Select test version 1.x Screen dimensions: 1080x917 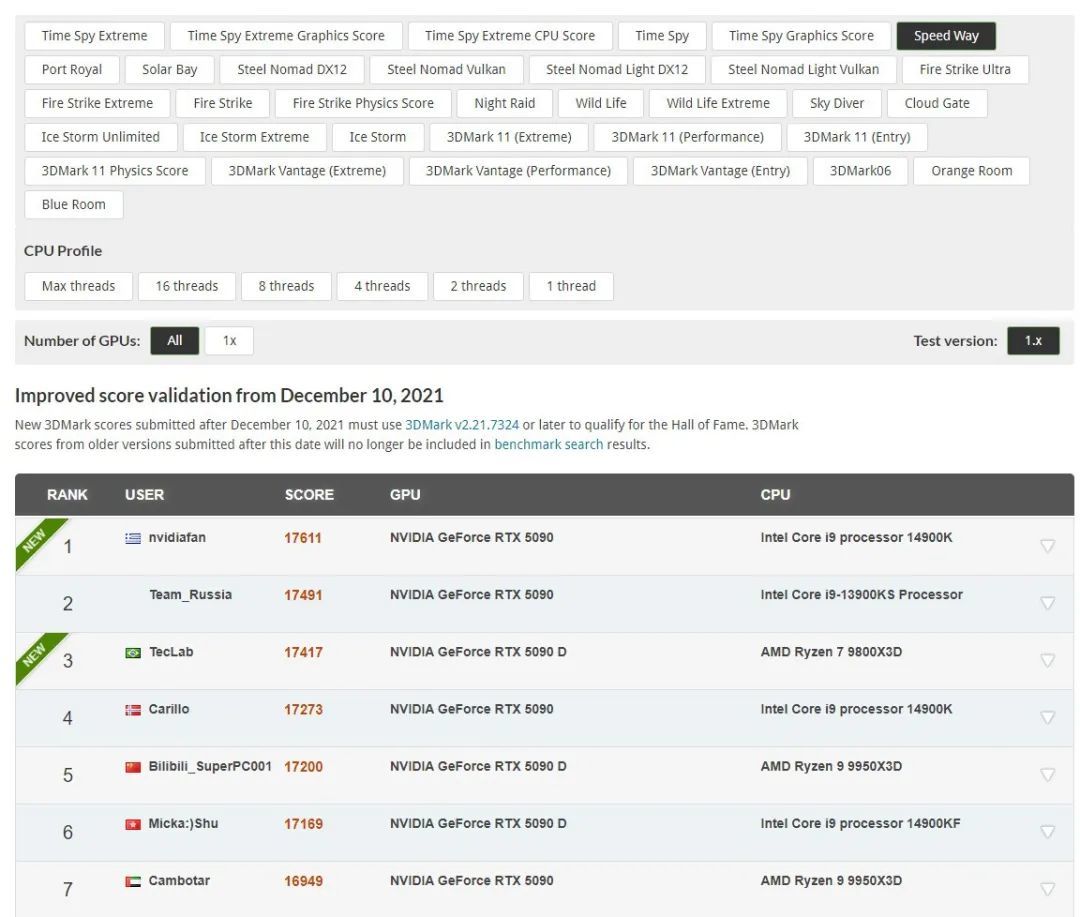[1033, 340]
